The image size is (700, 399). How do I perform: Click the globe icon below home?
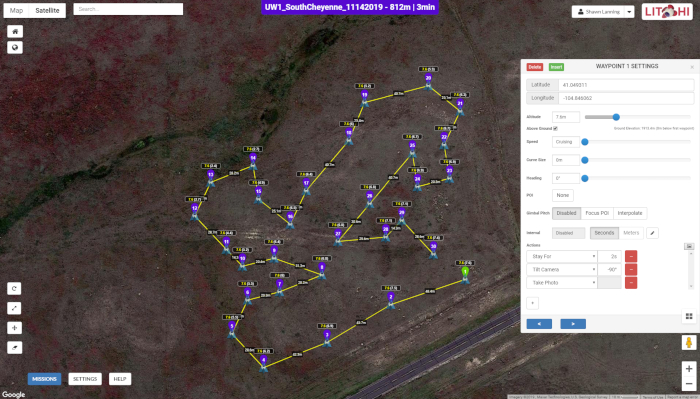coord(15,47)
